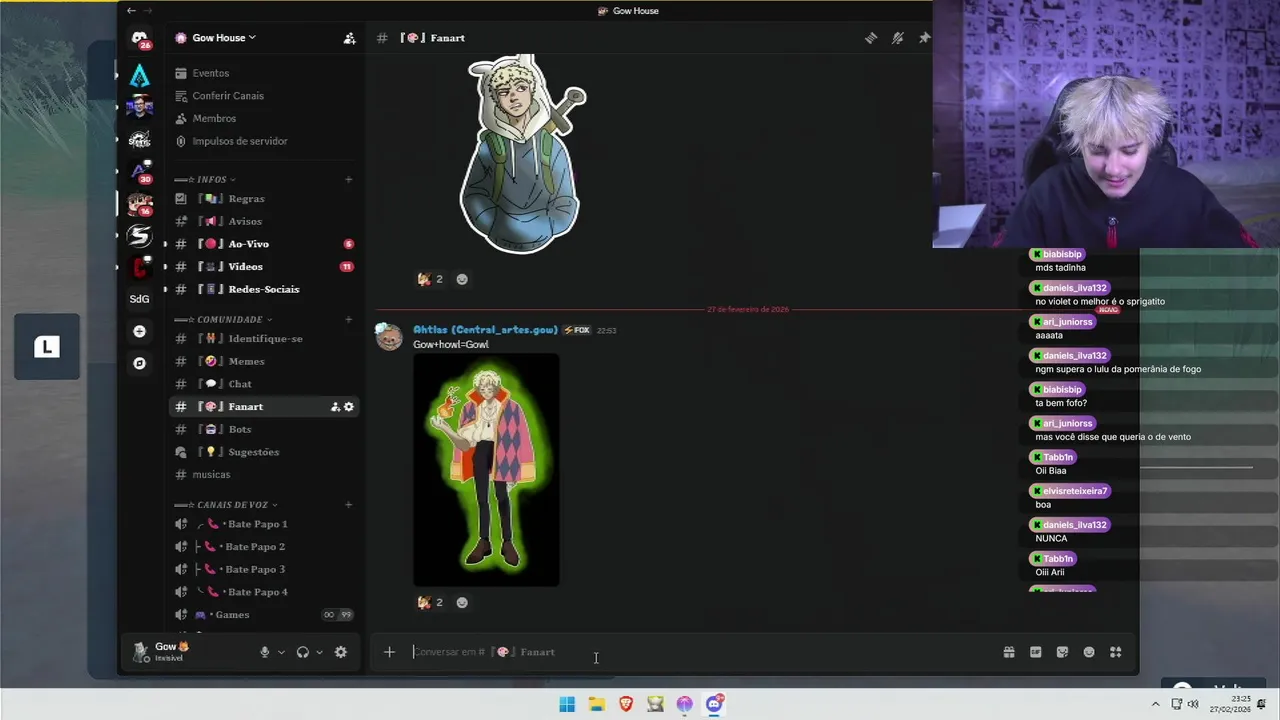This screenshot has width=1280, height=720.
Task: Collapse the COMUNIDADE category
Action: 224,320
